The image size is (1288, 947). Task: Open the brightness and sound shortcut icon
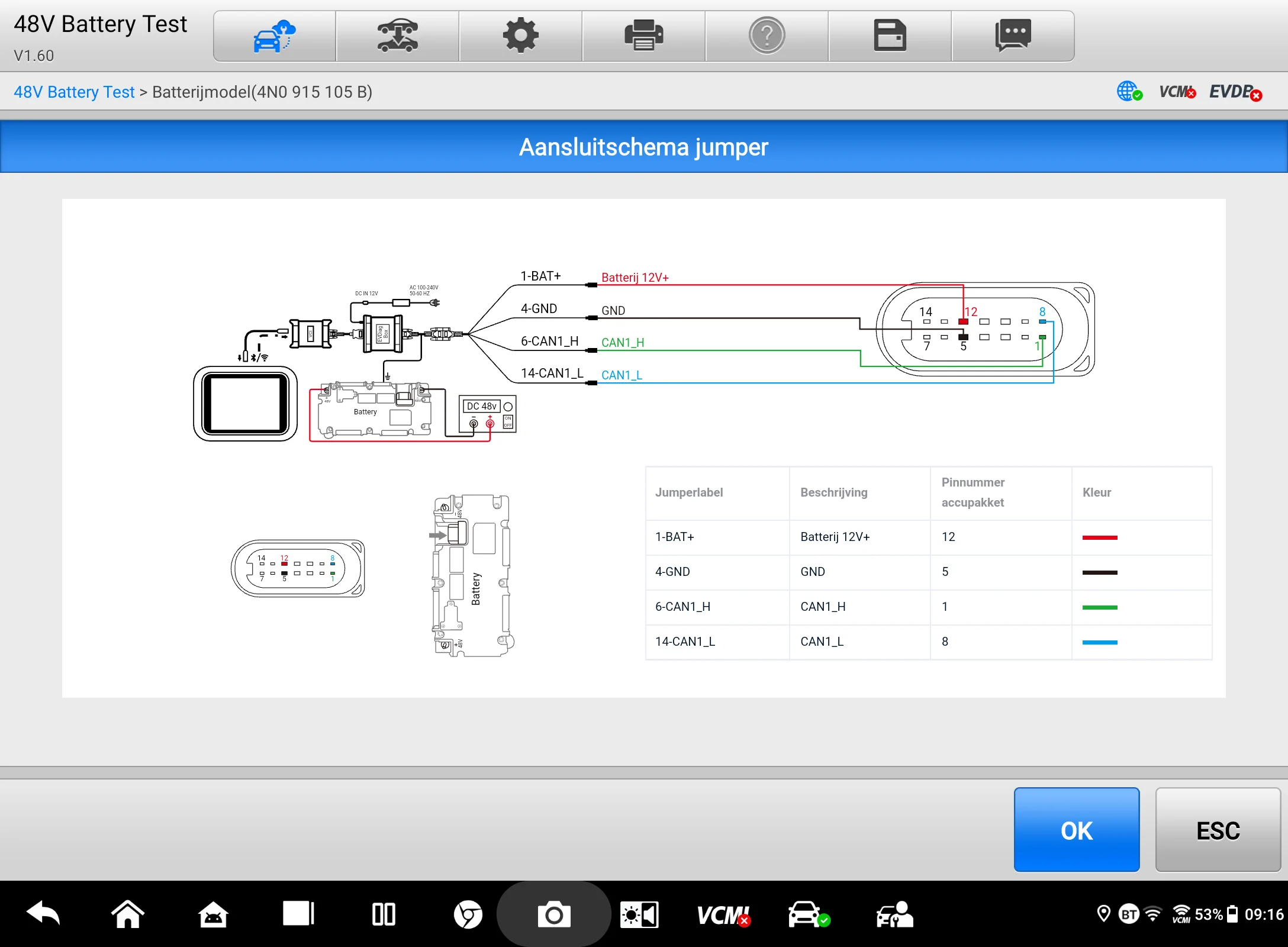tap(639, 915)
